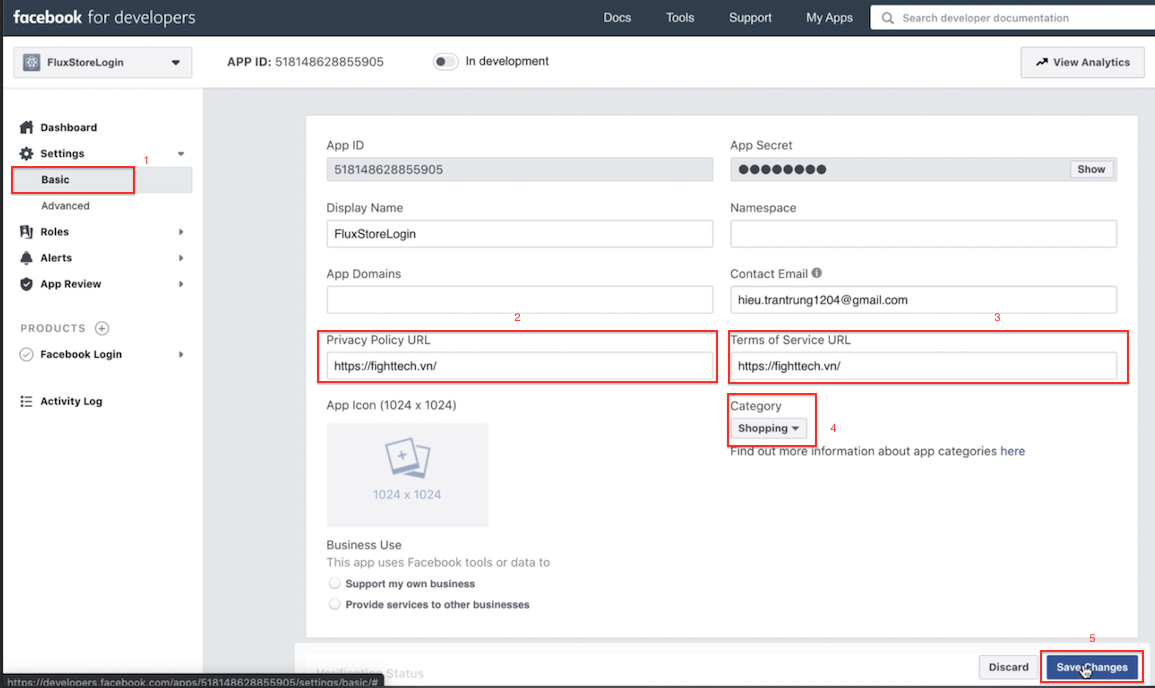The image size is (1155, 688).
Task: Select Advanced settings in sidebar
Action: (65, 206)
